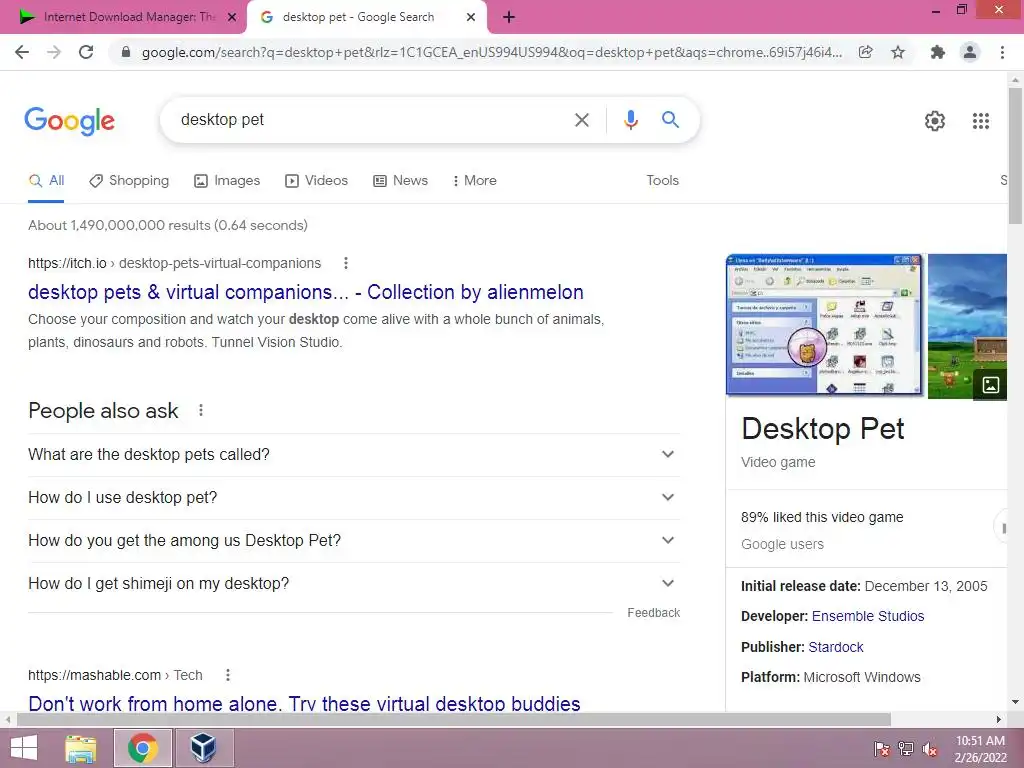Viewport: 1024px width, 768px height.
Task: Select the All results tab
Action: 46,181
